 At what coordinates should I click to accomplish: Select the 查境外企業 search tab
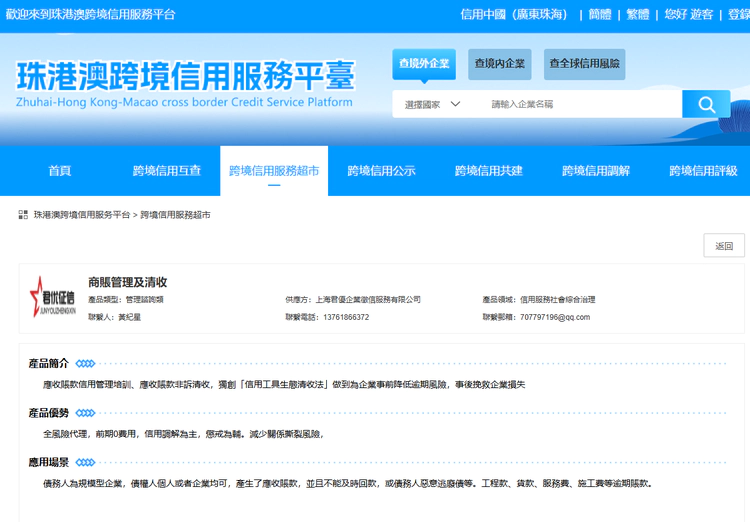click(x=424, y=64)
